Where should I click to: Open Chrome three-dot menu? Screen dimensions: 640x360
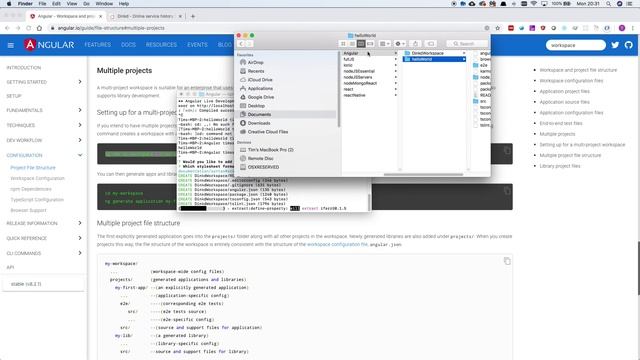coord(633,28)
